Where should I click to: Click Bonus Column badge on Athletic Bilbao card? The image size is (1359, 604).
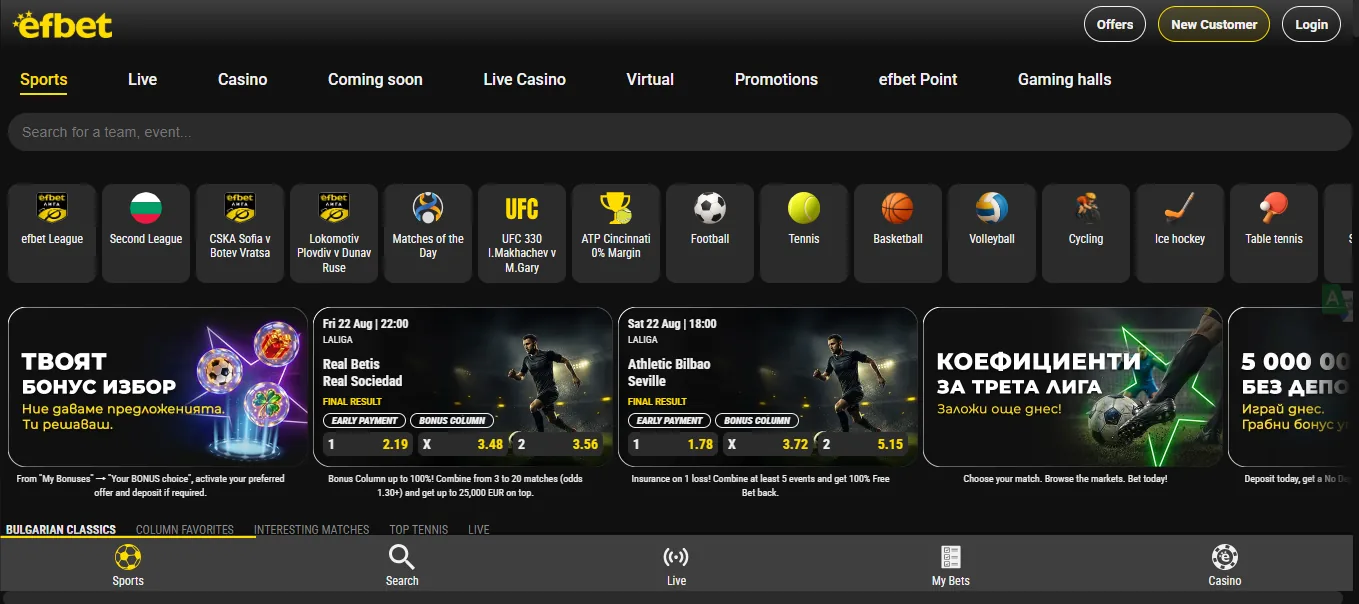[x=757, y=420]
